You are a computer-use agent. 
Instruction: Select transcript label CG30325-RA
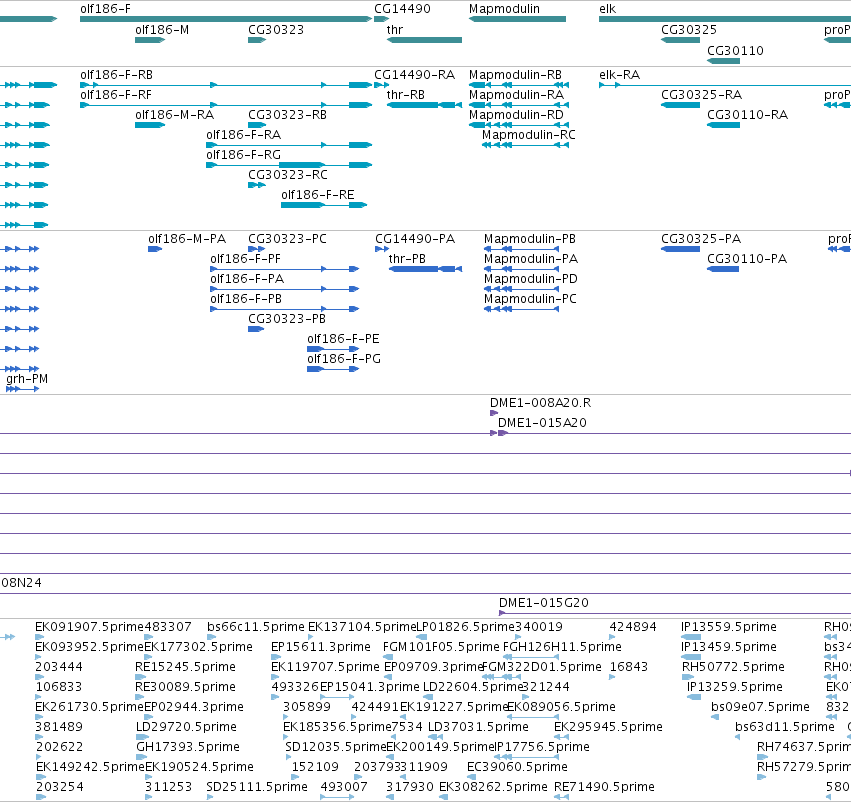pyautogui.click(x=701, y=95)
